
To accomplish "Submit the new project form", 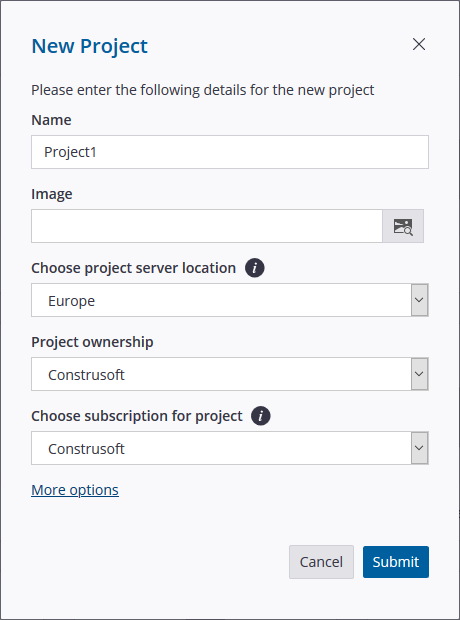I will (x=396, y=562).
